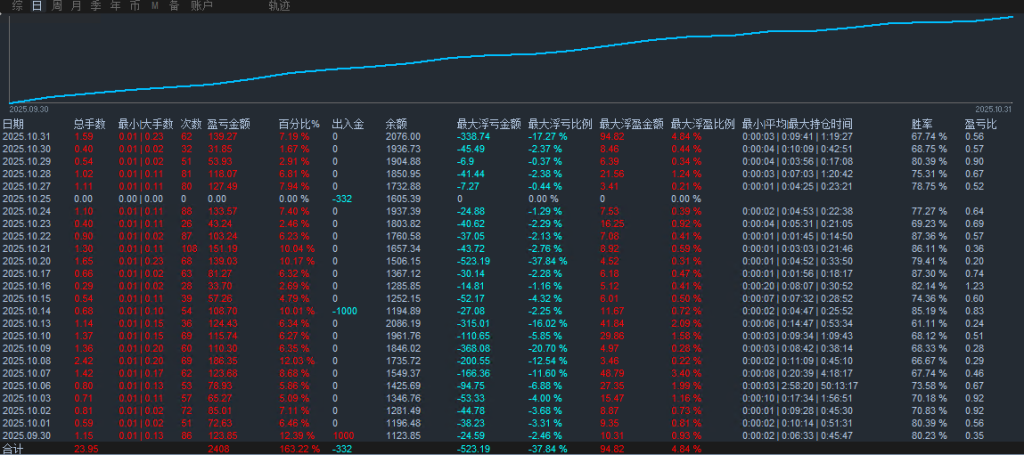The image size is (1024, 455).
Task: Switch to the 月 monthly tab
Action: [x=76, y=6]
